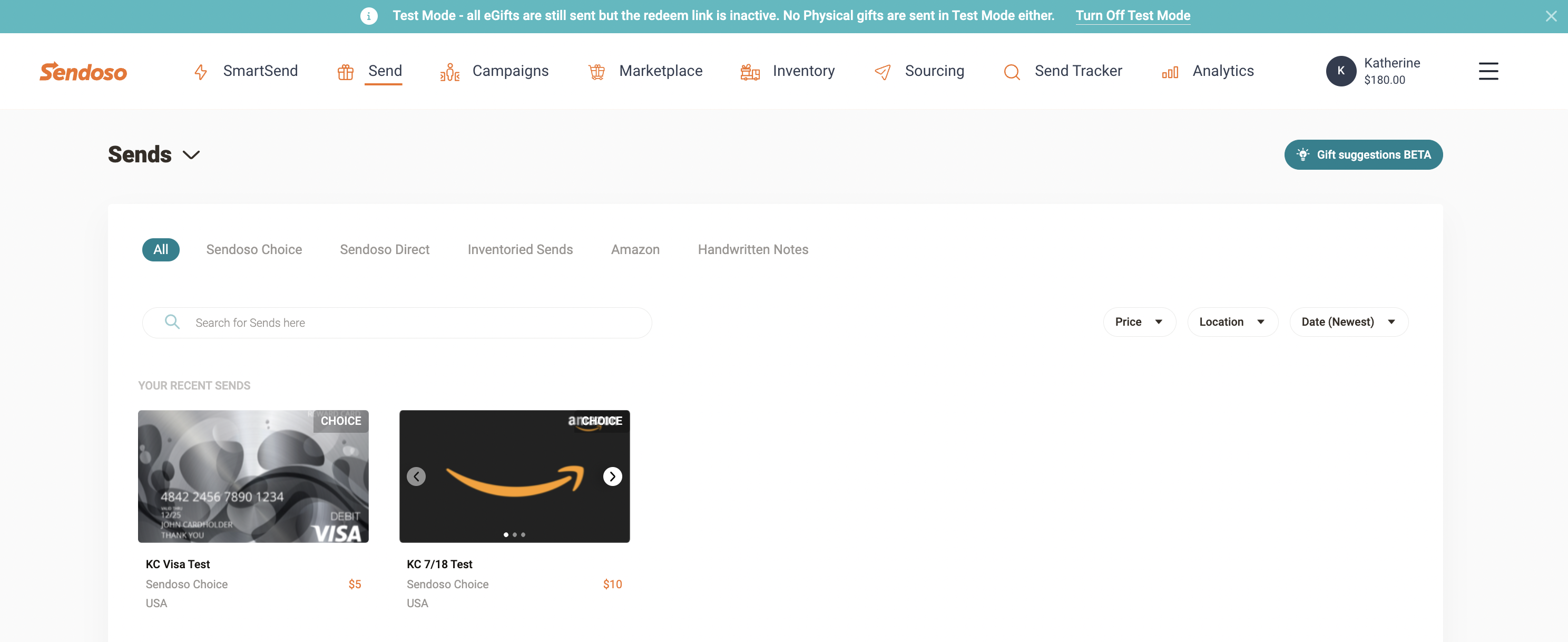Click the $10 price on KC 7/18 Test

click(x=612, y=583)
